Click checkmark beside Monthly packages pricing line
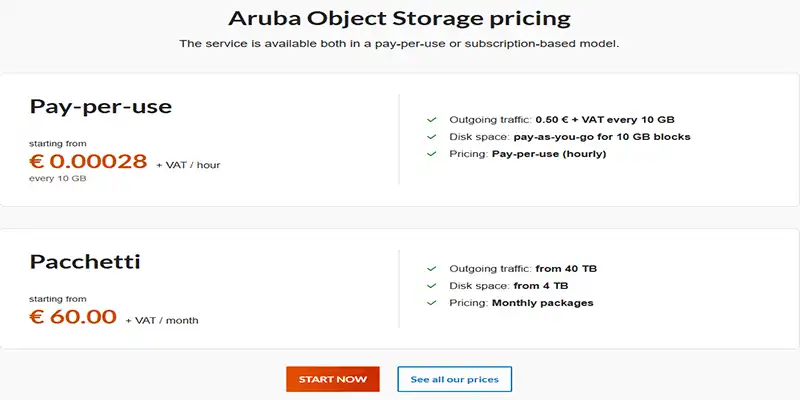The width and height of the screenshot is (800, 400). pos(431,303)
